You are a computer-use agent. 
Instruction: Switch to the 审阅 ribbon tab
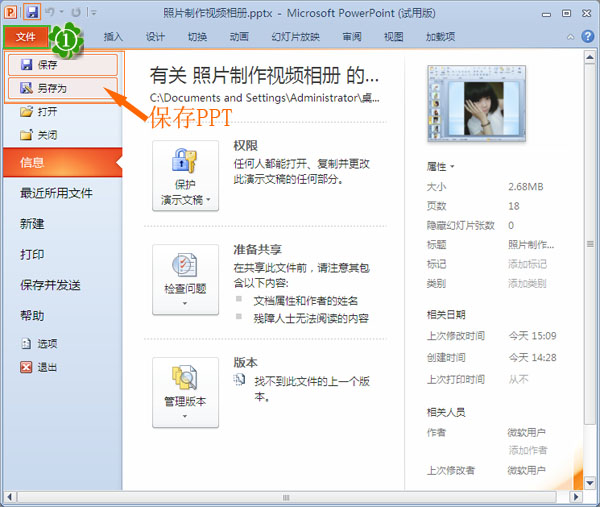pos(352,37)
